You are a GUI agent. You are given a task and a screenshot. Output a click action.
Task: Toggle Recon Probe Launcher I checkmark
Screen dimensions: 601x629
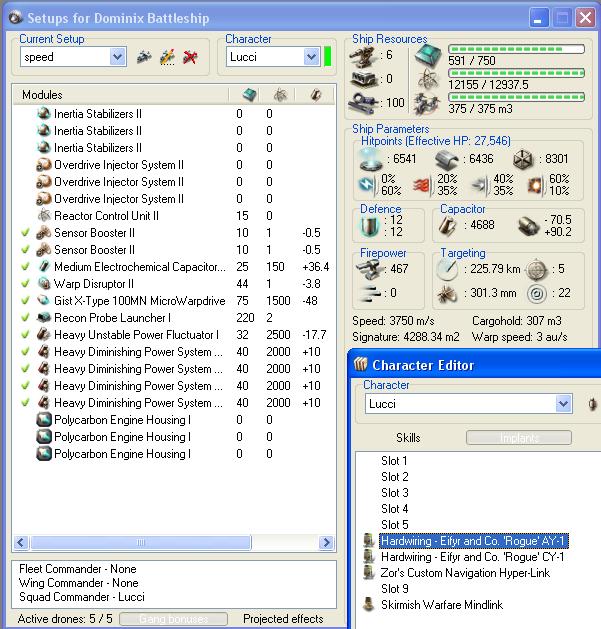tap(25, 318)
